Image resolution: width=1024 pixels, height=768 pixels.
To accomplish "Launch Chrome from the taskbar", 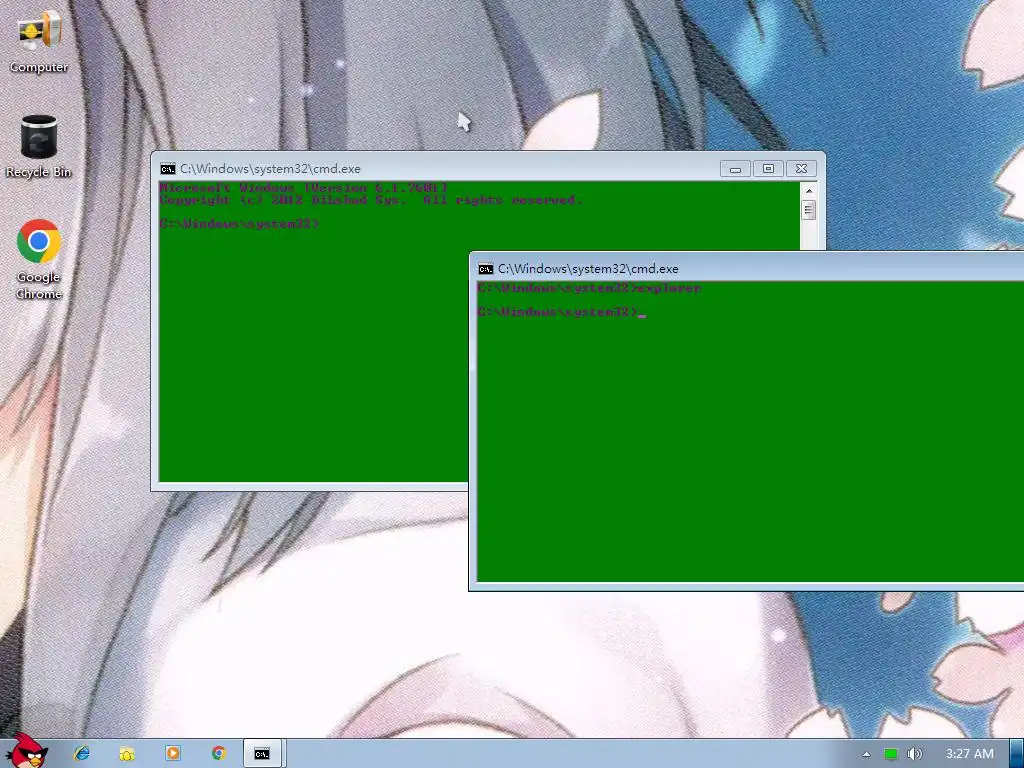I will tap(219, 753).
